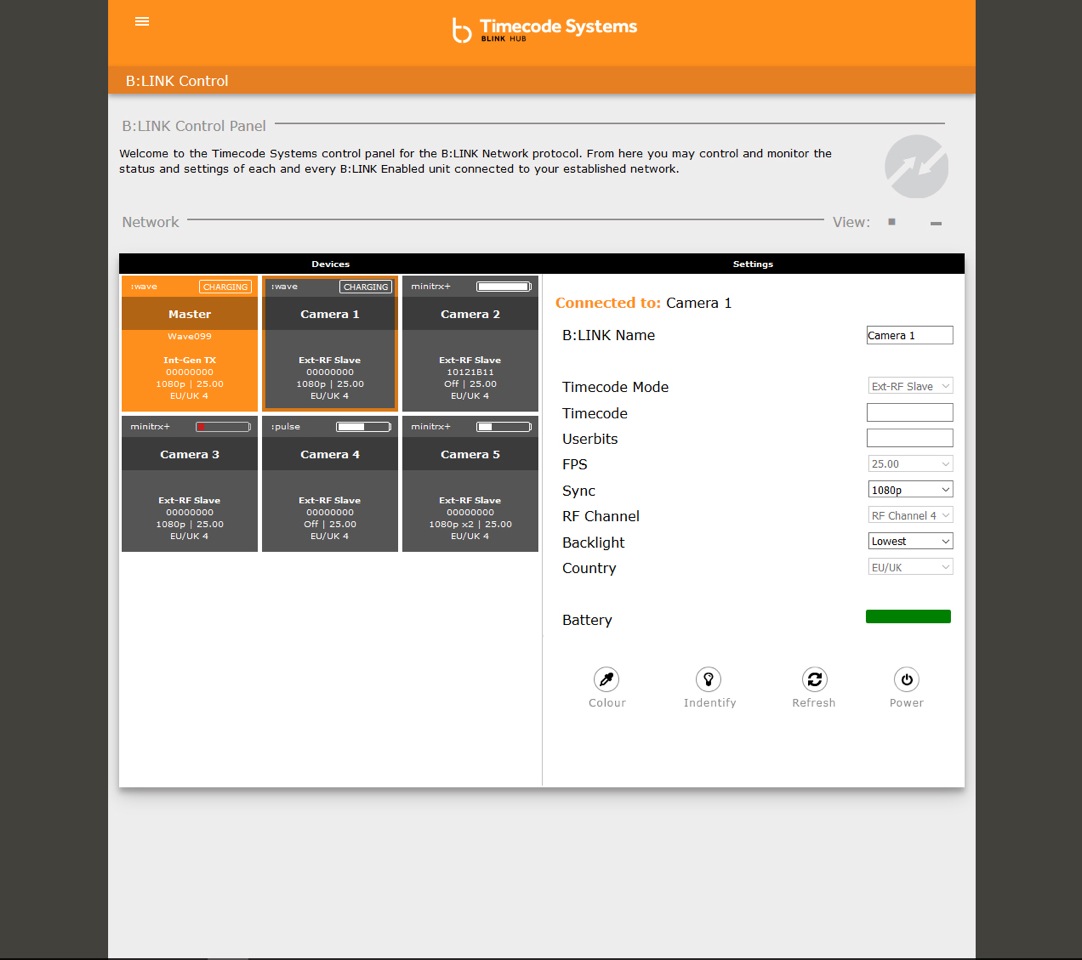
Task: Click the Refresh arrows icon
Action: (814, 680)
